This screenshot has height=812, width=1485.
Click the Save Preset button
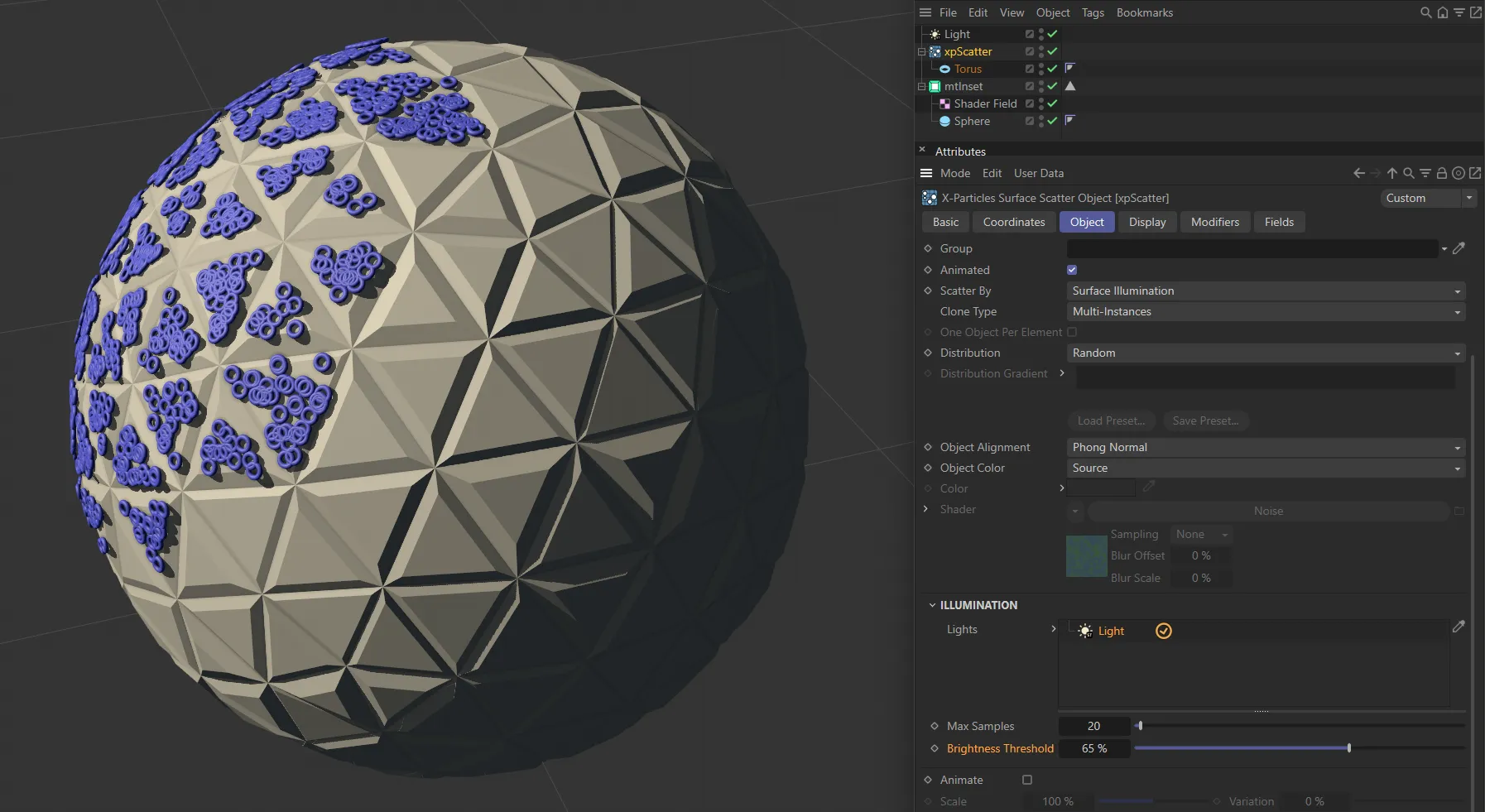[1206, 420]
